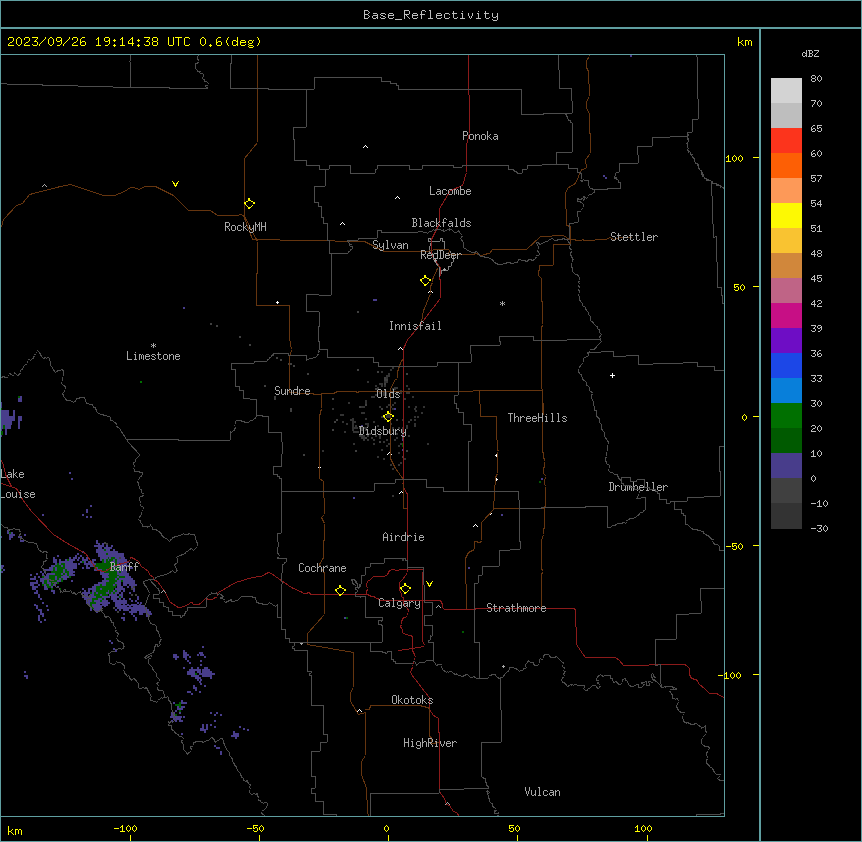This screenshot has width=862, height=842.
Task: Pick the dark blue 36 to 33 legend color
Action: [x=786, y=365]
